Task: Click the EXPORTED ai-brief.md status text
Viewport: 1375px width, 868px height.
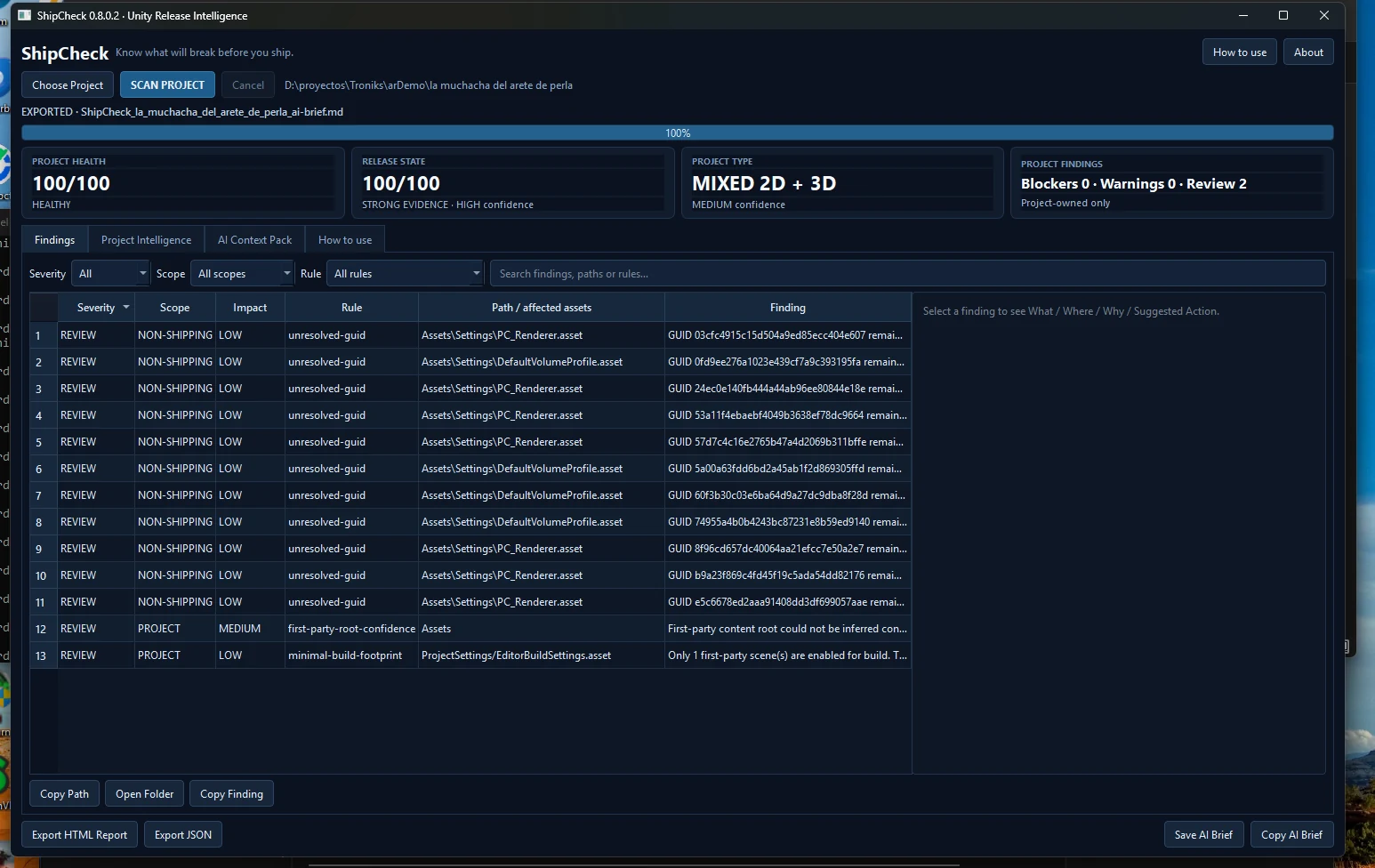Action: coord(182,112)
